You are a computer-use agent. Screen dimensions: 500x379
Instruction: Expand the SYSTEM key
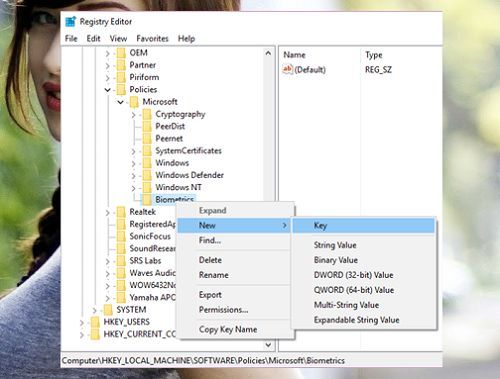pyautogui.click(x=95, y=310)
